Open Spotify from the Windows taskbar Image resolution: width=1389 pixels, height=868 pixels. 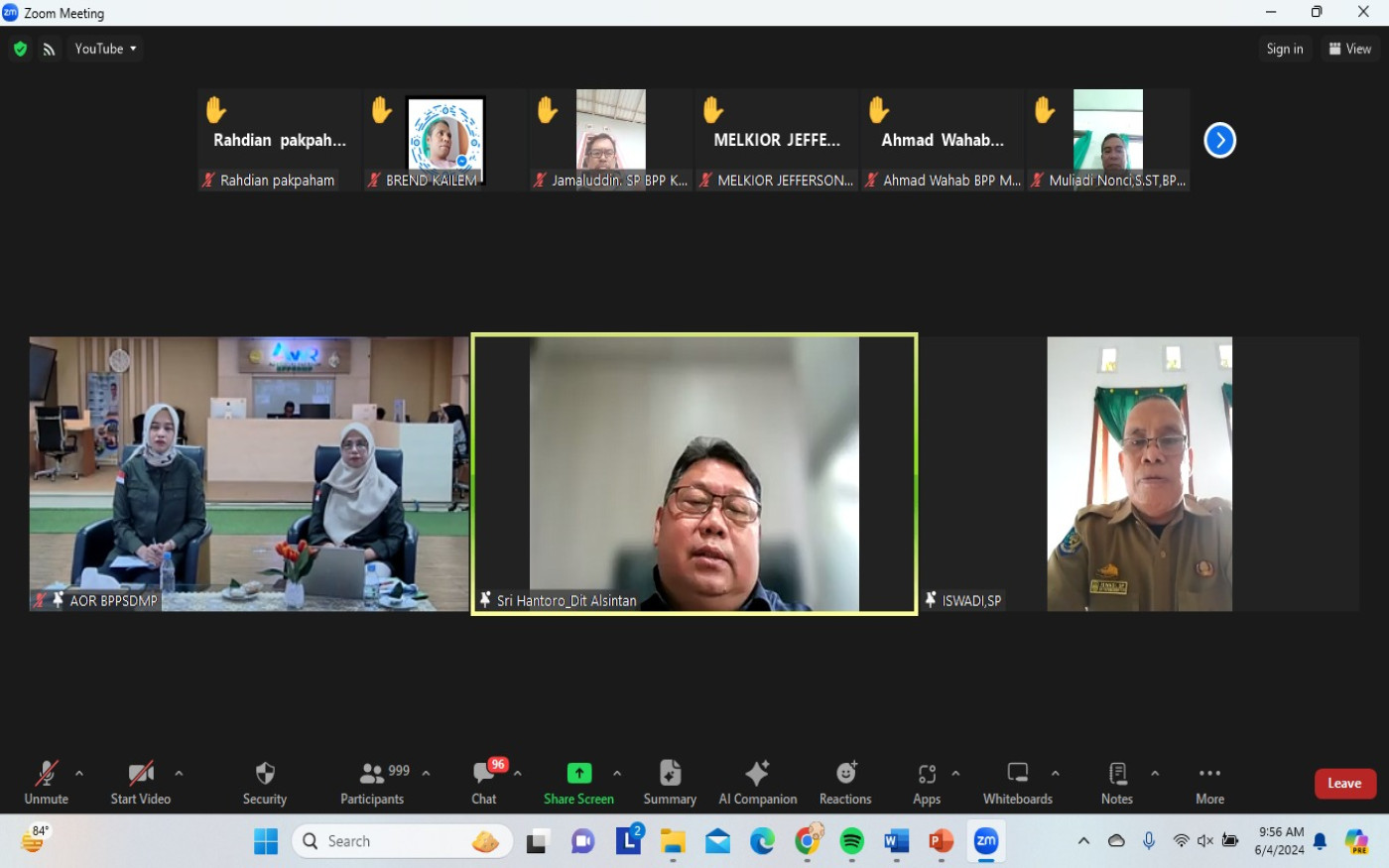coord(851,841)
